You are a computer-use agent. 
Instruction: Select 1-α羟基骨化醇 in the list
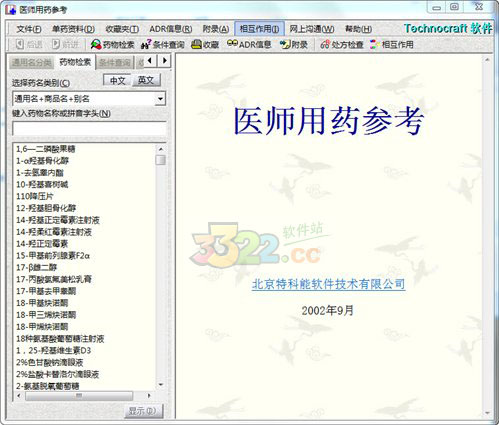tap(42, 161)
